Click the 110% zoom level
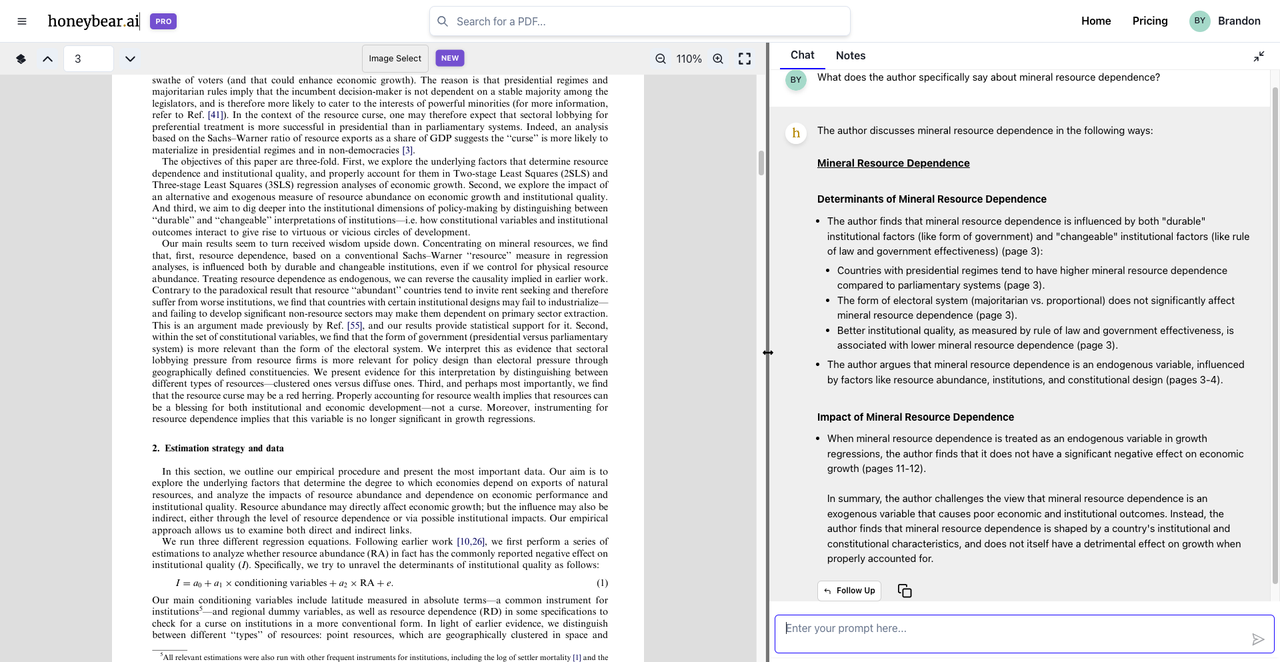The image size is (1280, 662). [x=689, y=59]
